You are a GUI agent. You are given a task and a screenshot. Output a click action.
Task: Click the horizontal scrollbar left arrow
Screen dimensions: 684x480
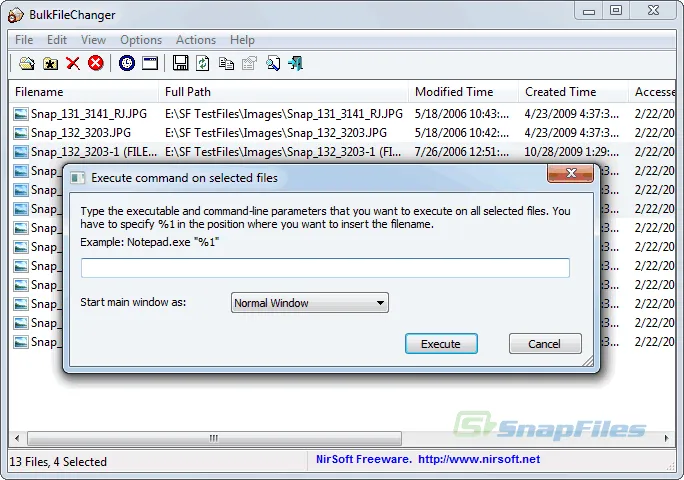coord(17,438)
